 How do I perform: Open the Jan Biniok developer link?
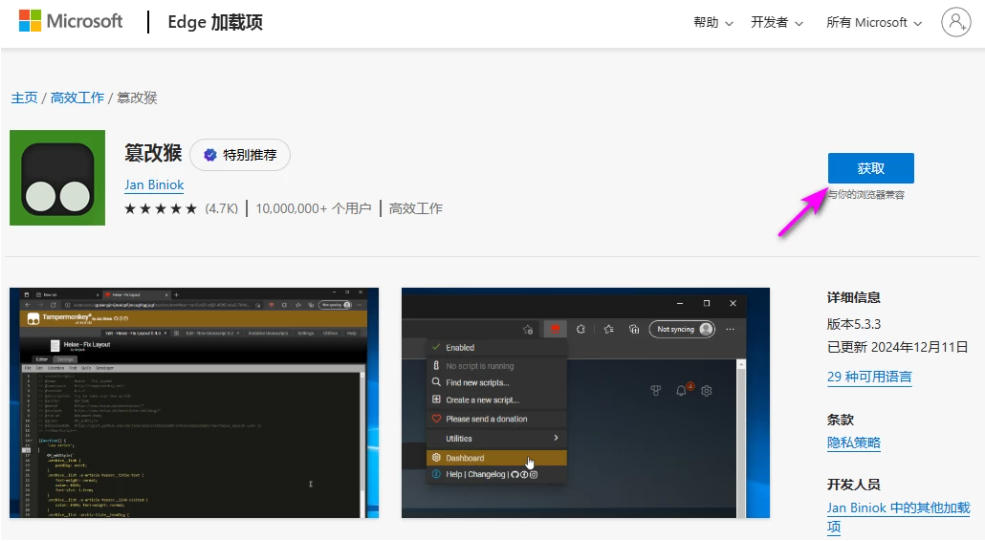(x=154, y=185)
